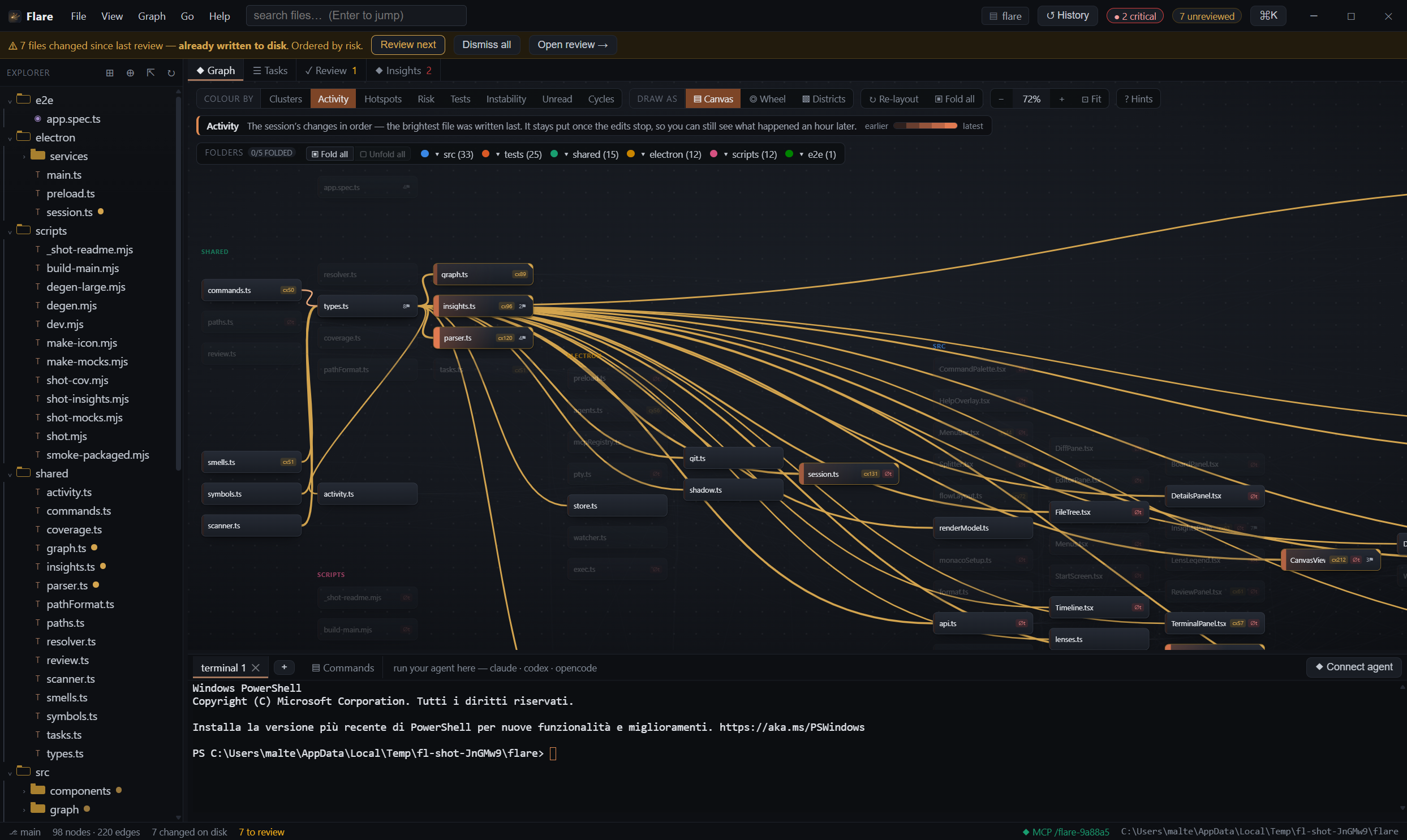This screenshot has height=840, width=1407.
Task: Expand the services subfolder
Action: 24,157
